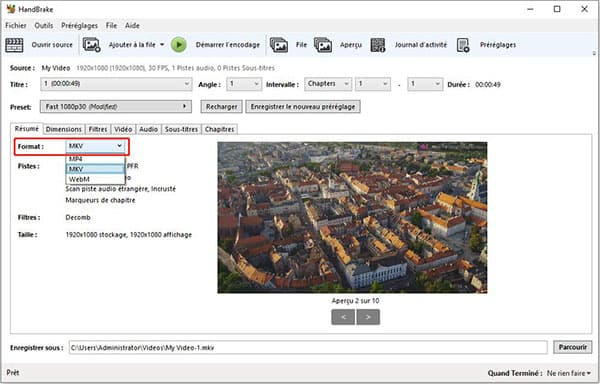
Task: Click the Ouvrir source label
Action: pyautogui.click(x=52, y=45)
